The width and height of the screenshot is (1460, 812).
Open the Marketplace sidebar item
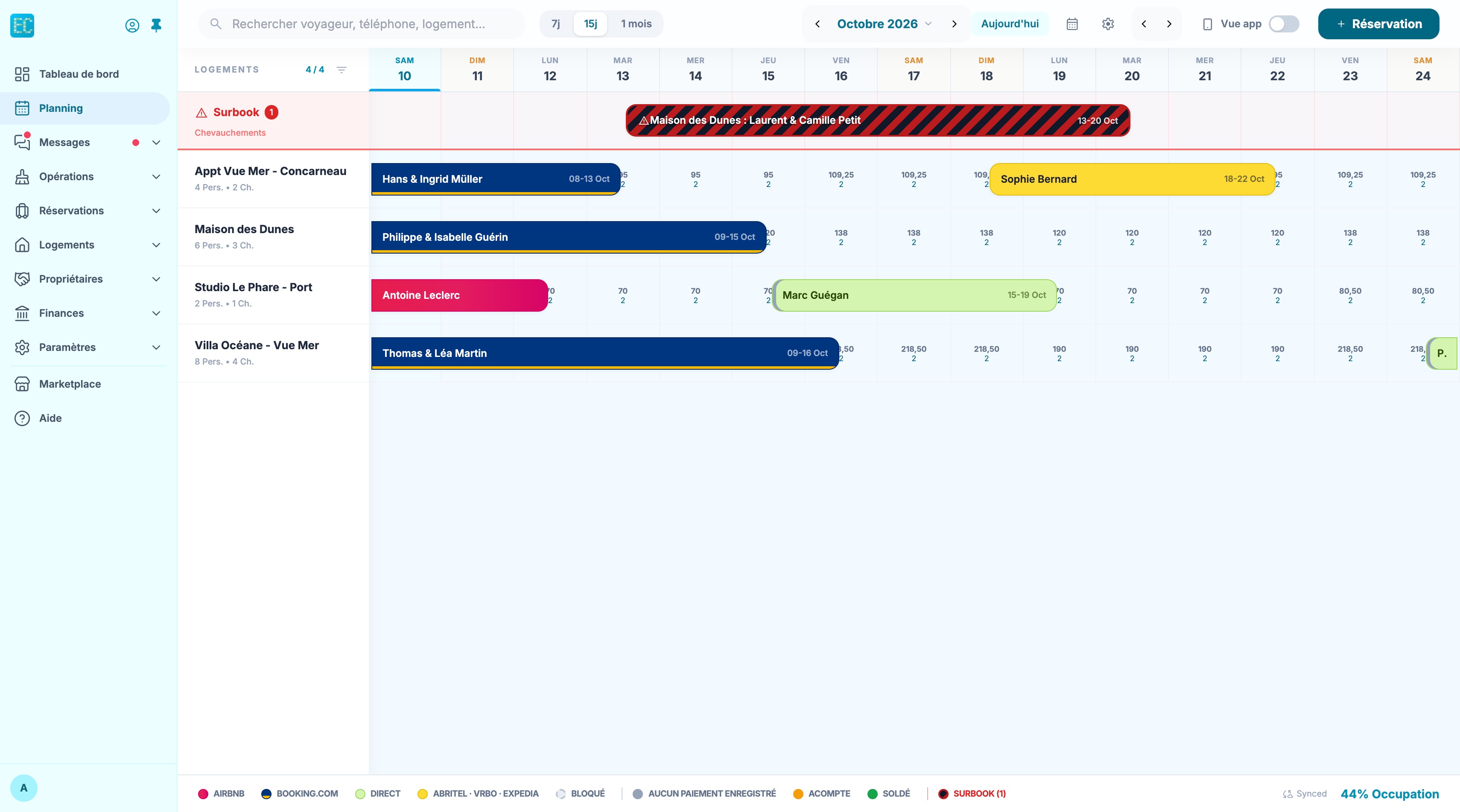85,384
